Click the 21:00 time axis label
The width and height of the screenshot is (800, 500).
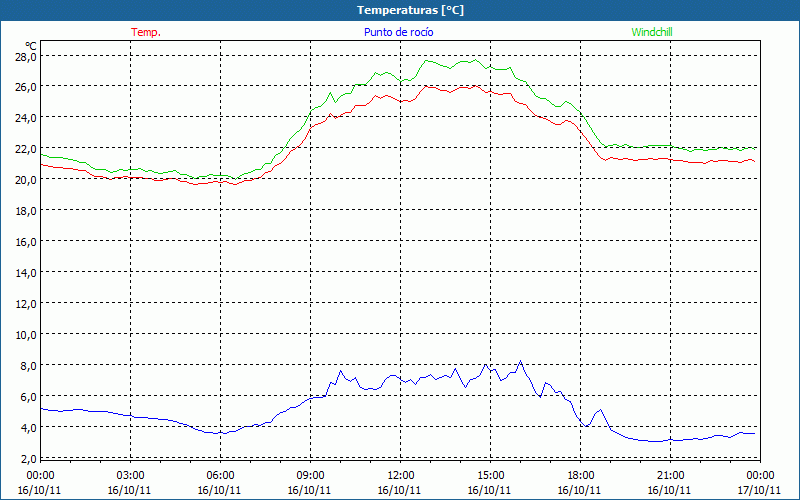670,476
